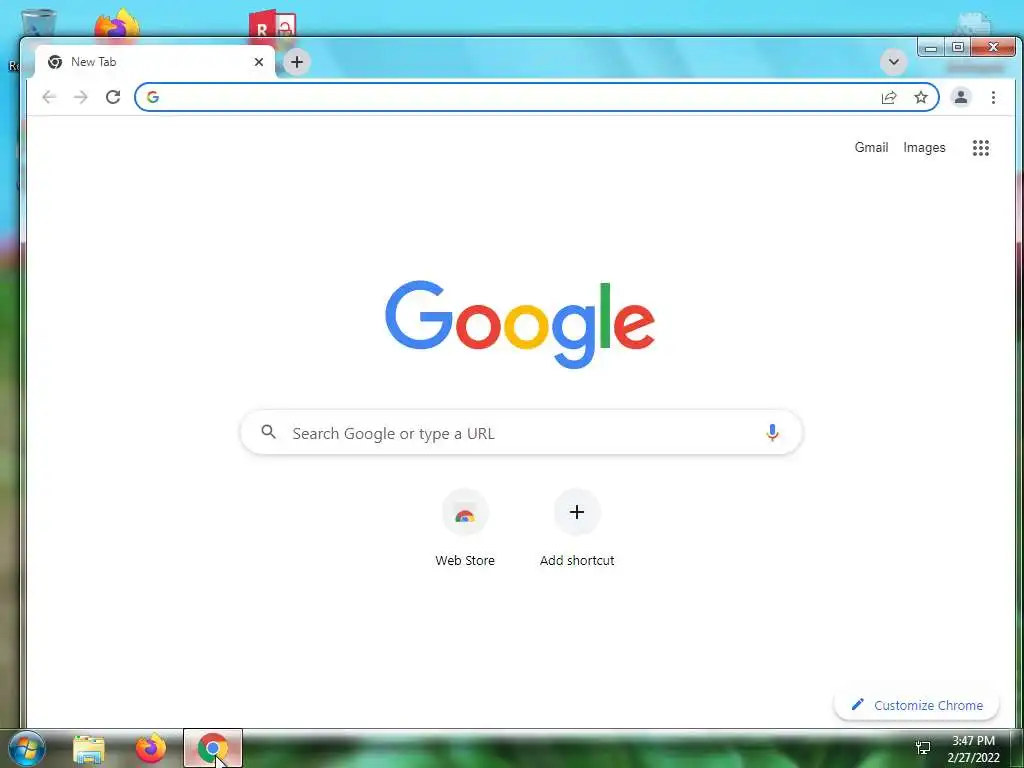
Task: Select the New Tab tab
Action: [x=155, y=62]
